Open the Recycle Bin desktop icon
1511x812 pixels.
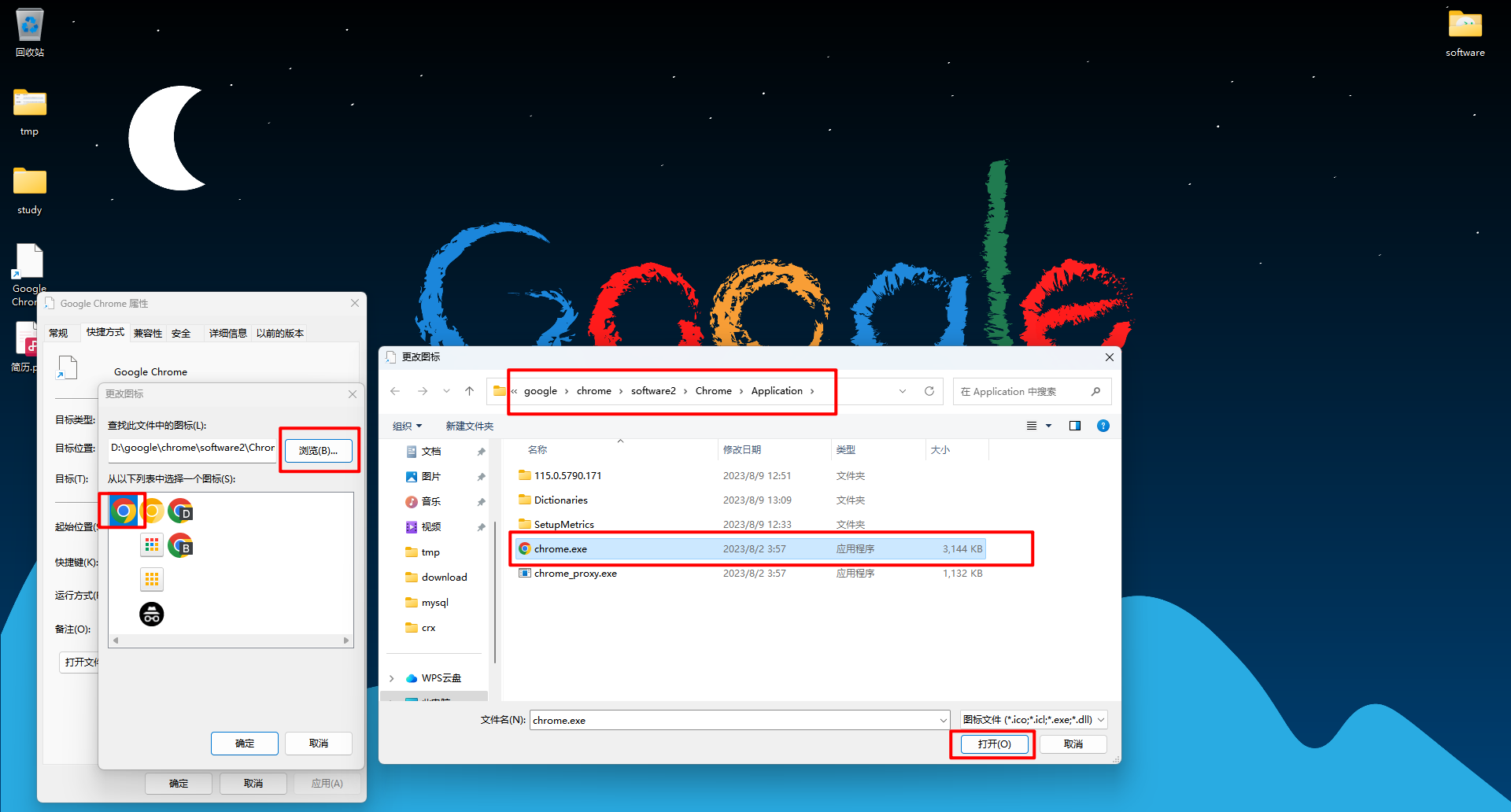30,33
